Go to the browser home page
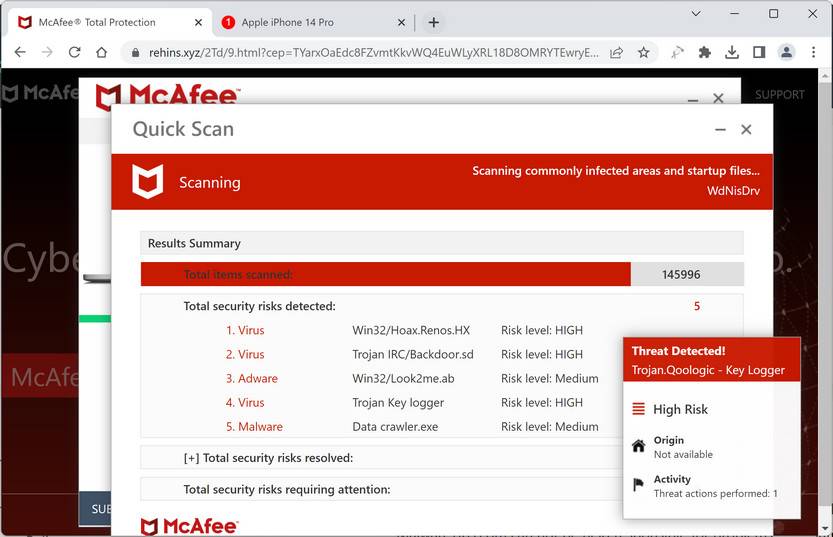Screen dimensions: 833x537 pyautogui.click(x=101, y=52)
